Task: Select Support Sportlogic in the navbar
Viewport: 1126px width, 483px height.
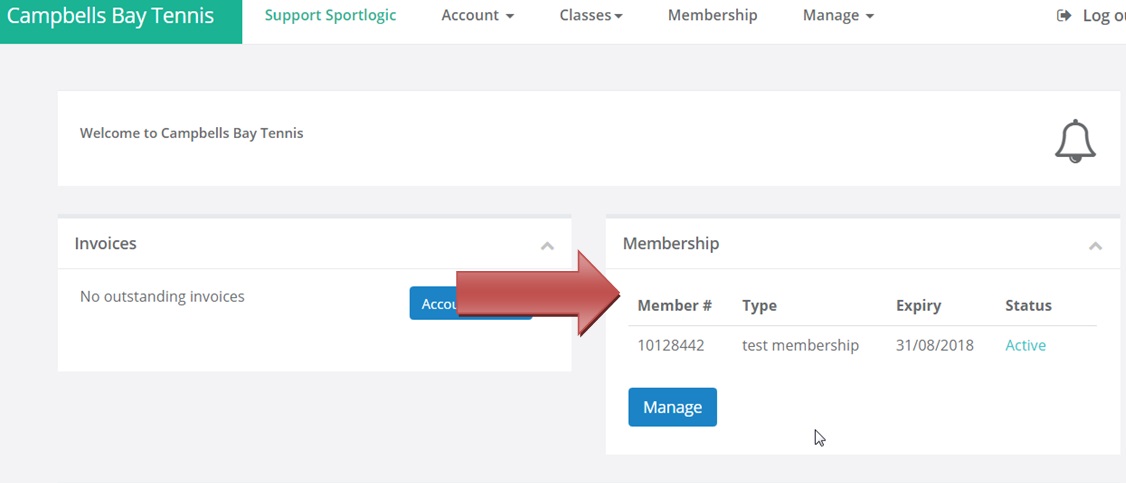Action: click(x=330, y=15)
